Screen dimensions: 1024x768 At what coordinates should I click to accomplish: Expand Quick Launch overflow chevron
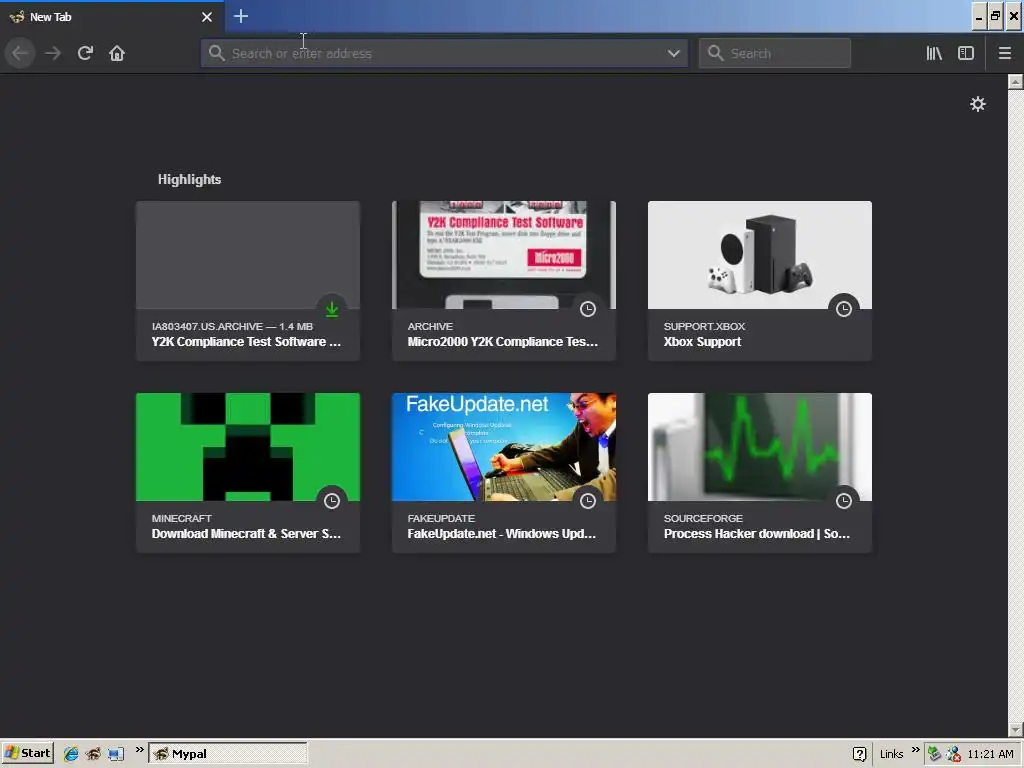click(x=139, y=750)
